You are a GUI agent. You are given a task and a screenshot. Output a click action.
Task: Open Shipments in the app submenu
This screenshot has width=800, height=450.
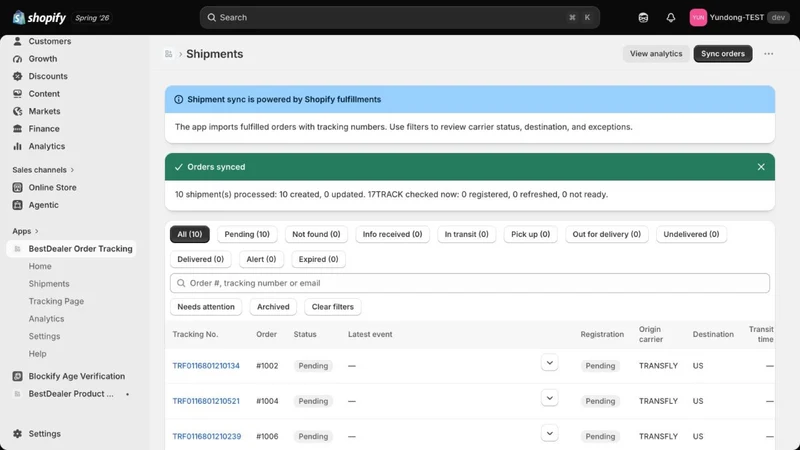coord(49,284)
